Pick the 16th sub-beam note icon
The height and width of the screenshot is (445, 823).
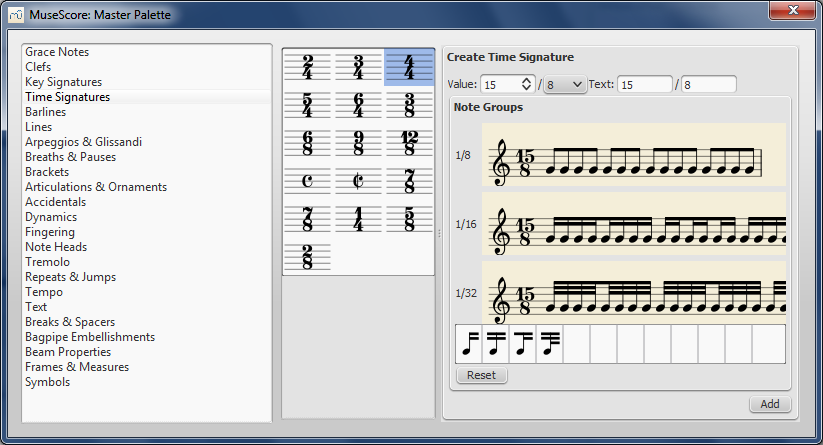tap(523, 344)
